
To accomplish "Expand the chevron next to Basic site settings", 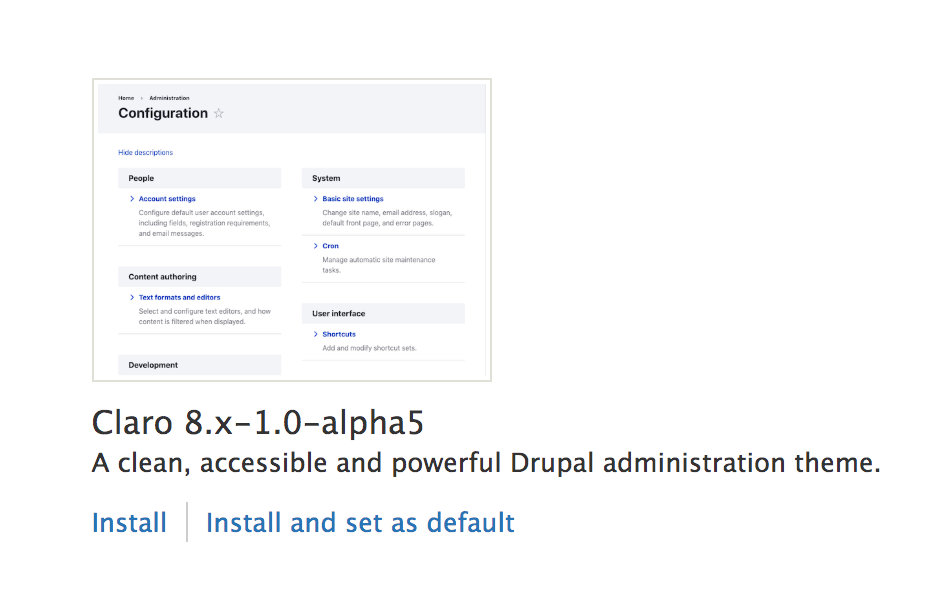I will point(316,198).
